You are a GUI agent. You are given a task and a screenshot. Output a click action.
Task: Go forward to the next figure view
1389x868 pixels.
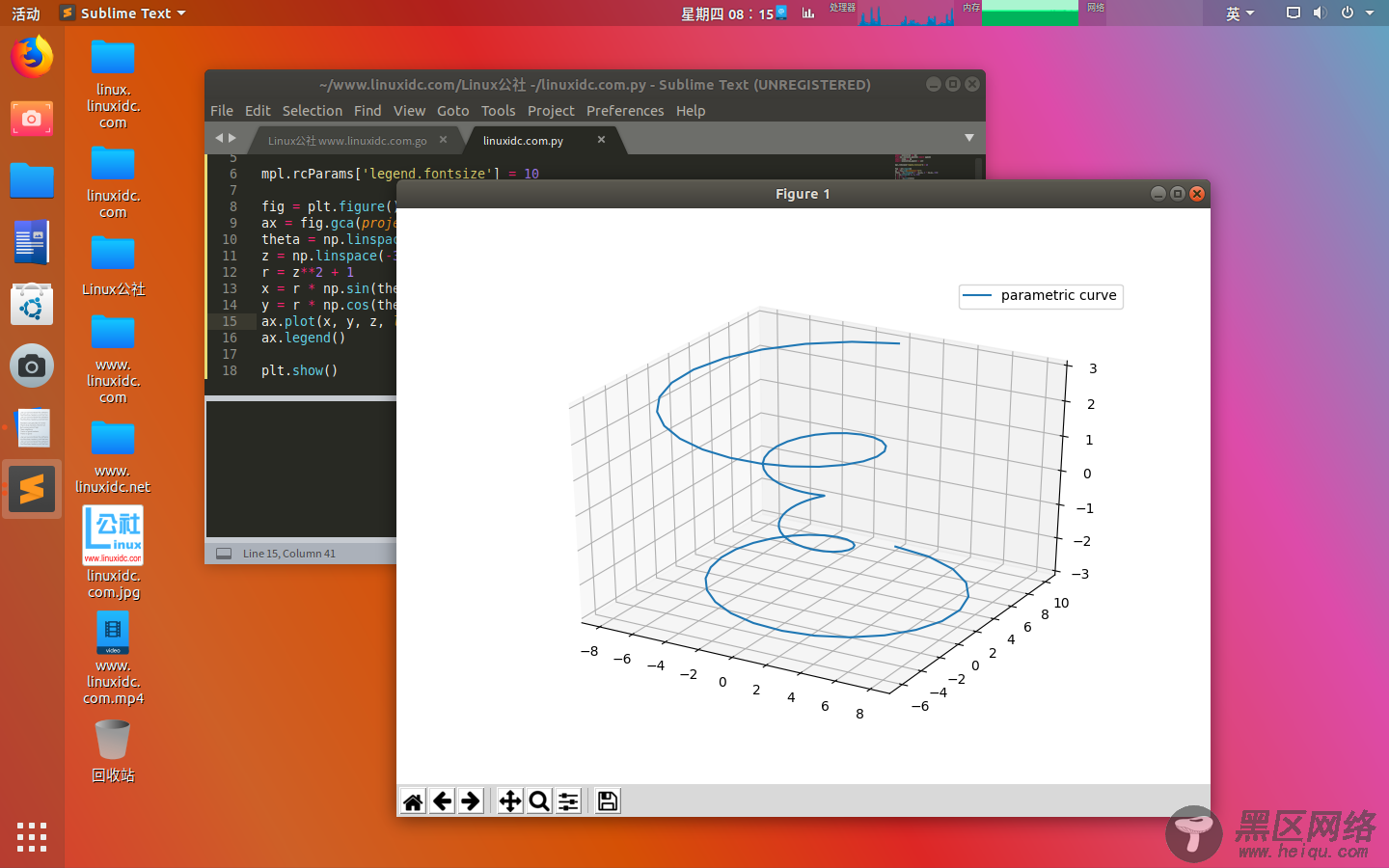tap(471, 801)
